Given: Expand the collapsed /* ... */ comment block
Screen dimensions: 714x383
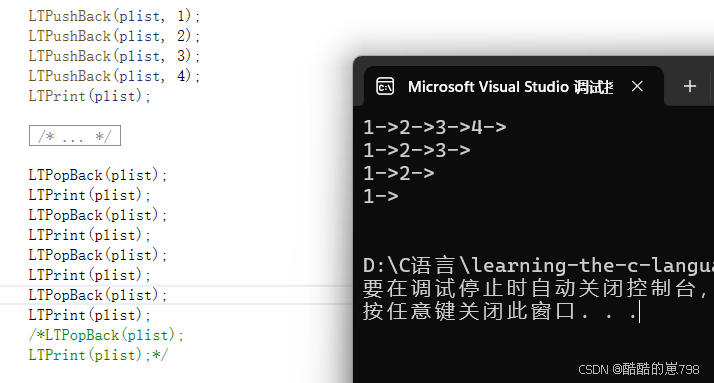Looking at the screenshot, I should pyautogui.click(x=75, y=136).
